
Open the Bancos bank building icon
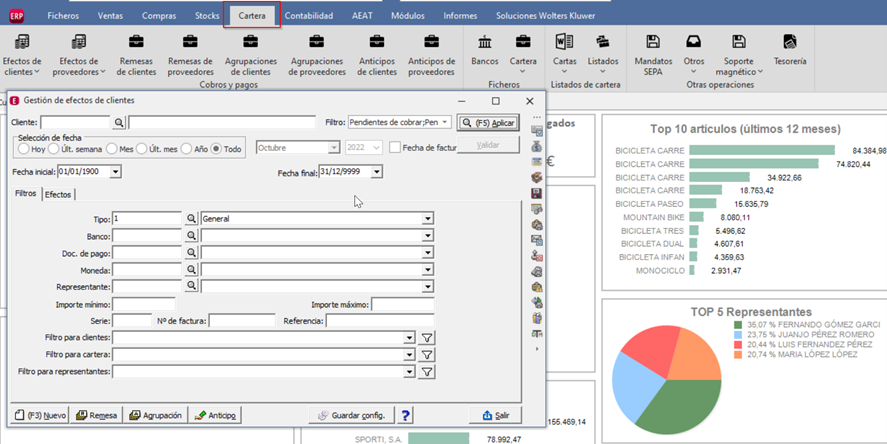(x=485, y=41)
